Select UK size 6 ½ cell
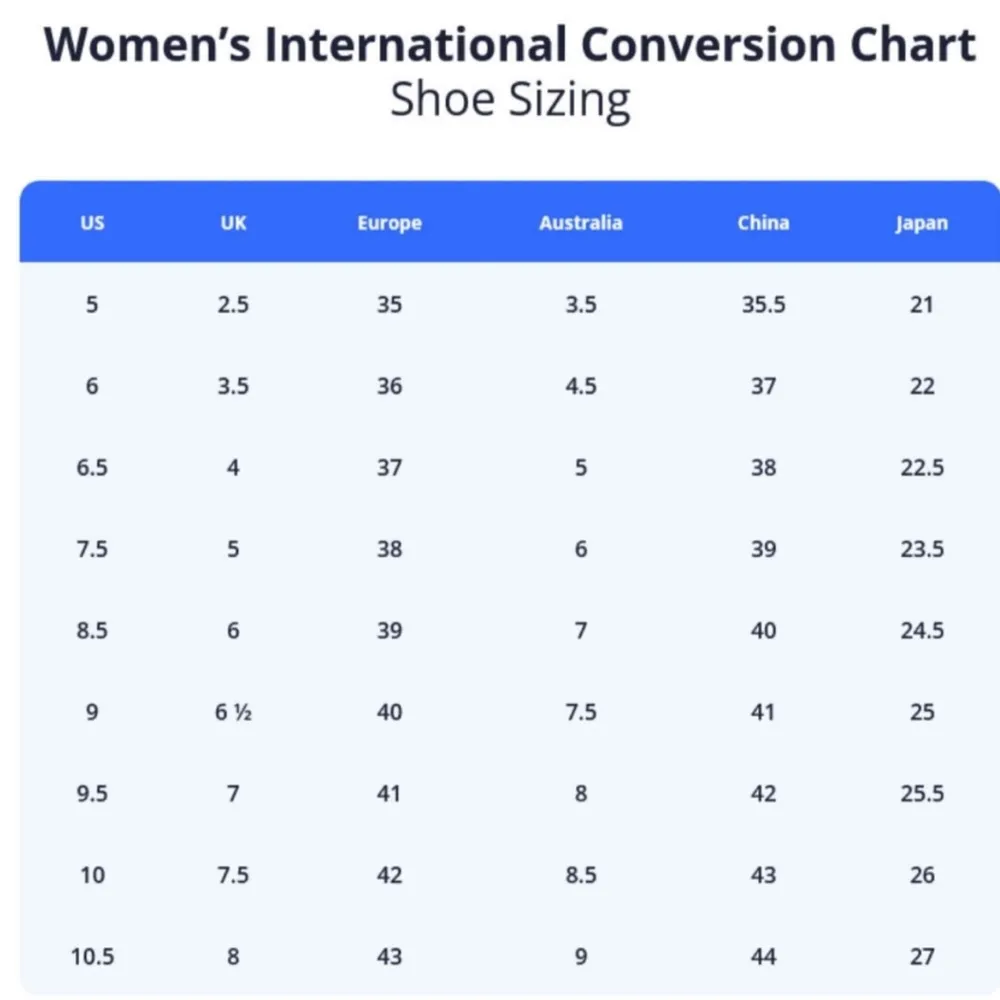1000x1000 pixels. [x=233, y=712]
